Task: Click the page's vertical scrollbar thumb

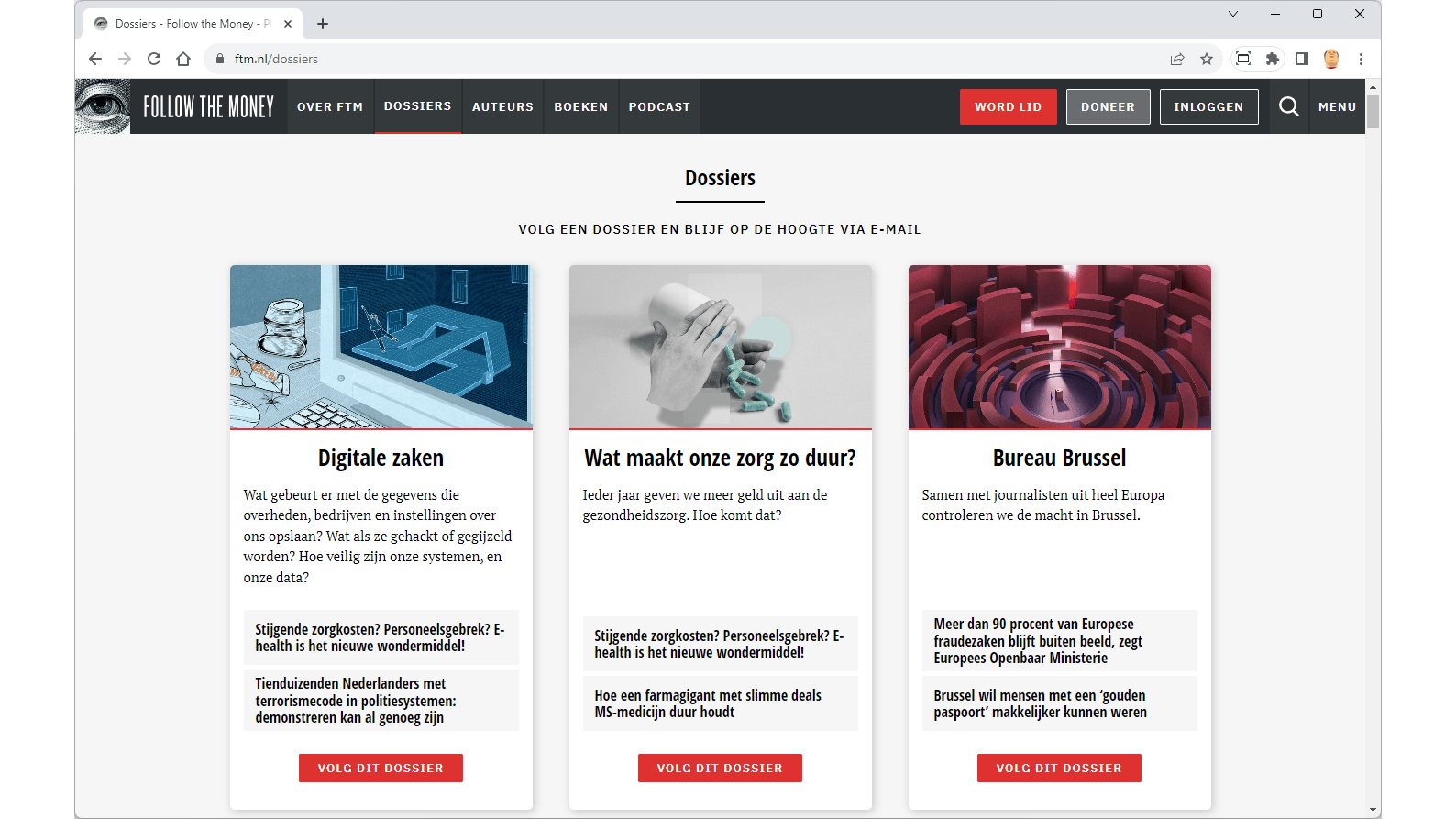Action: tap(1373, 112)
